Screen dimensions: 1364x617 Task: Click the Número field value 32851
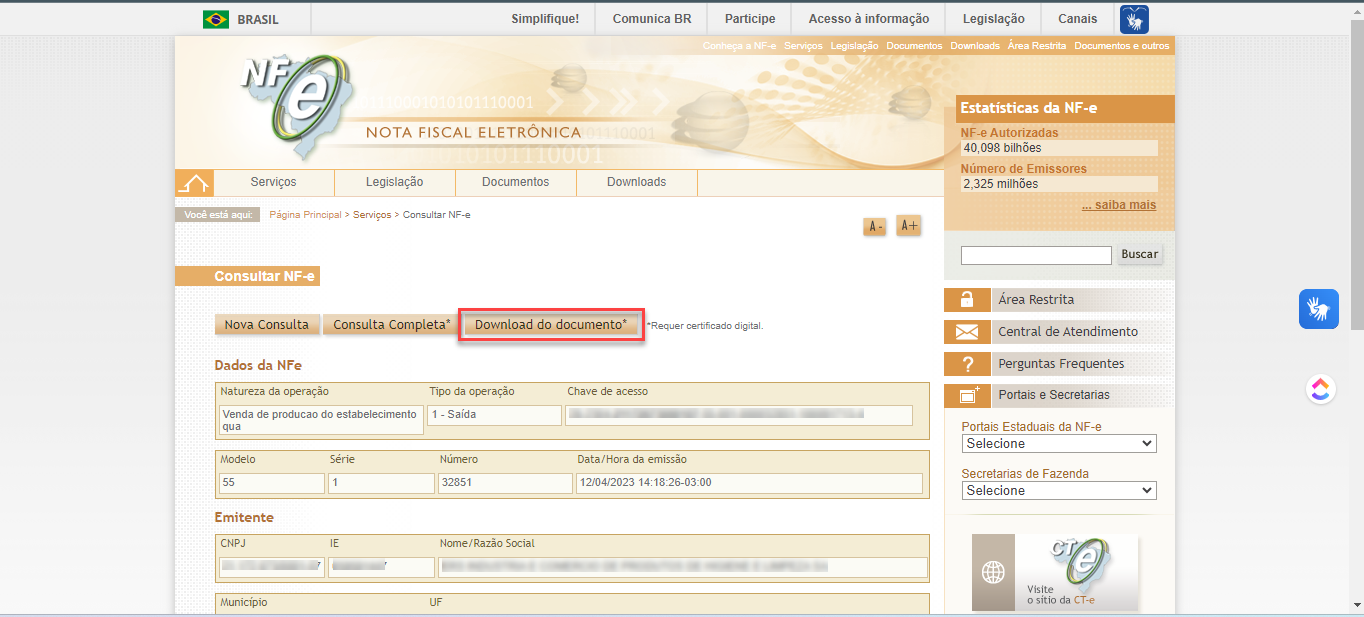505,483
